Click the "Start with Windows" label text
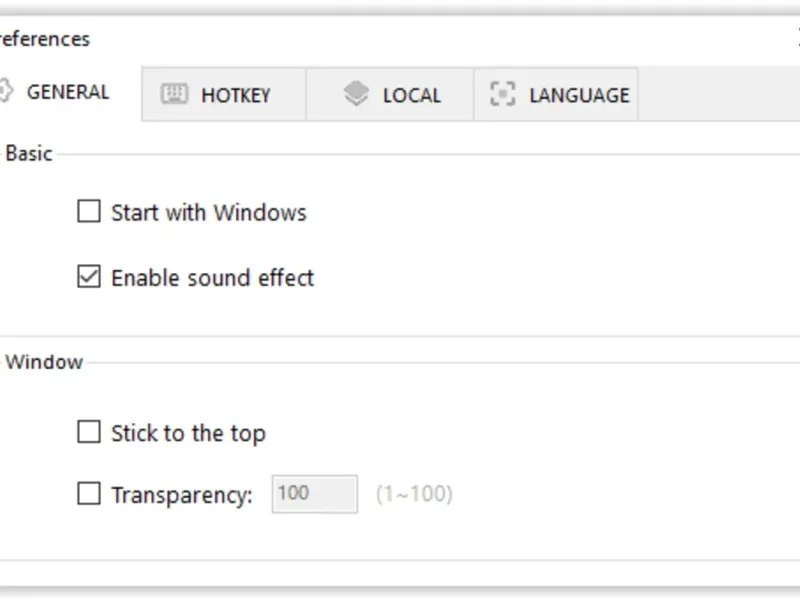Viewport: 800px width, 600px height. [x=209, y=213]
